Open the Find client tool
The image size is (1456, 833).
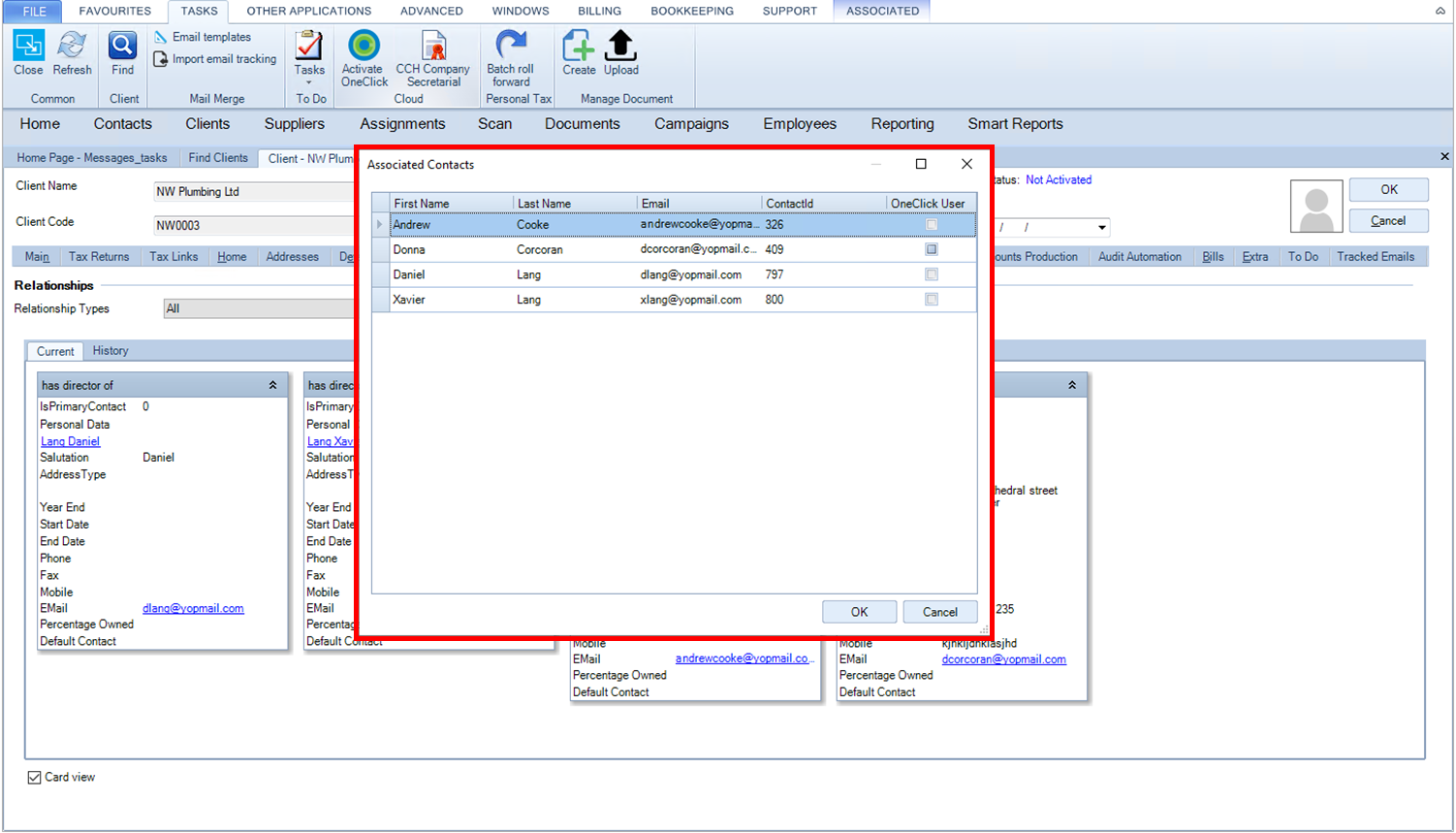[x=123, y=53]
